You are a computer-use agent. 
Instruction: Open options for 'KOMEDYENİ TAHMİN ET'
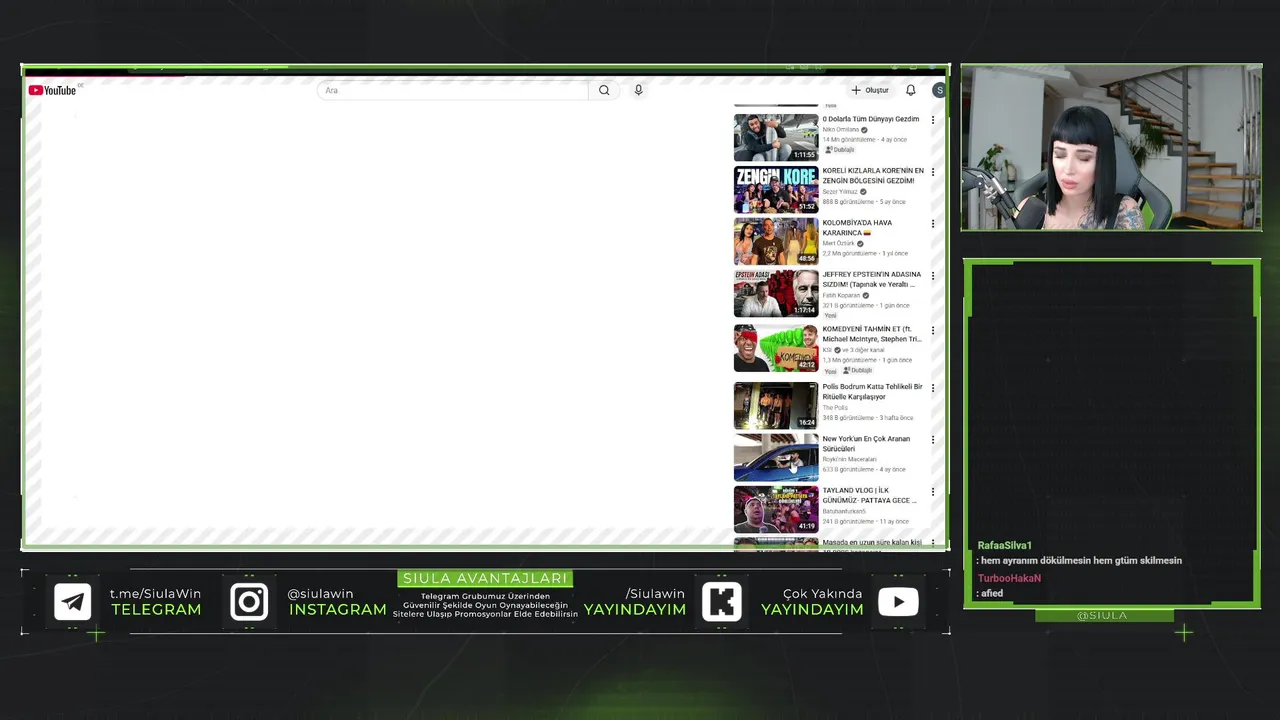(933, 330)
